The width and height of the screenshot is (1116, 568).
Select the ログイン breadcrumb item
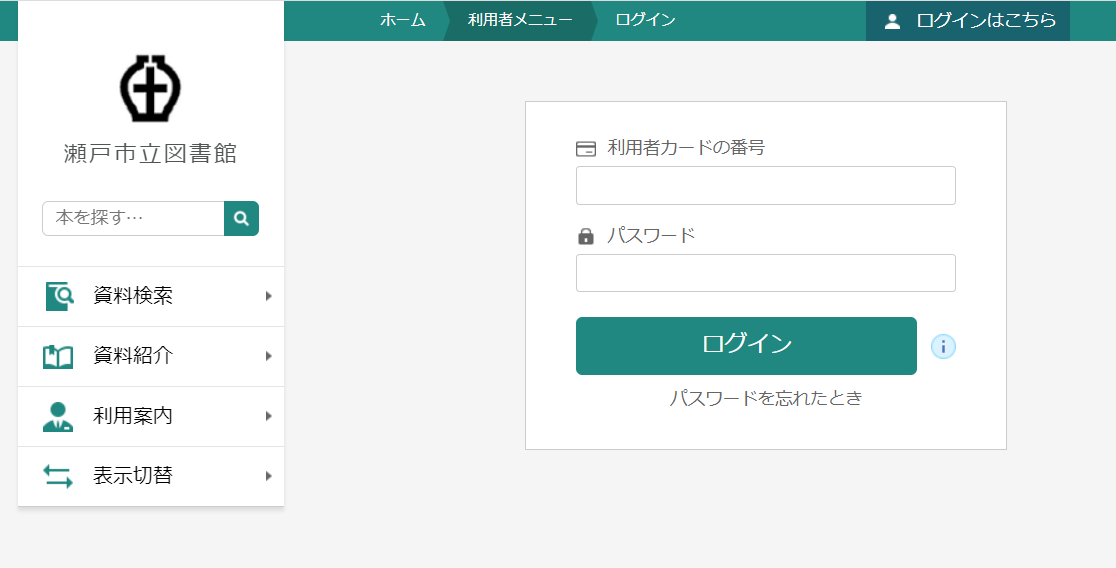click(x=646, y=20)
